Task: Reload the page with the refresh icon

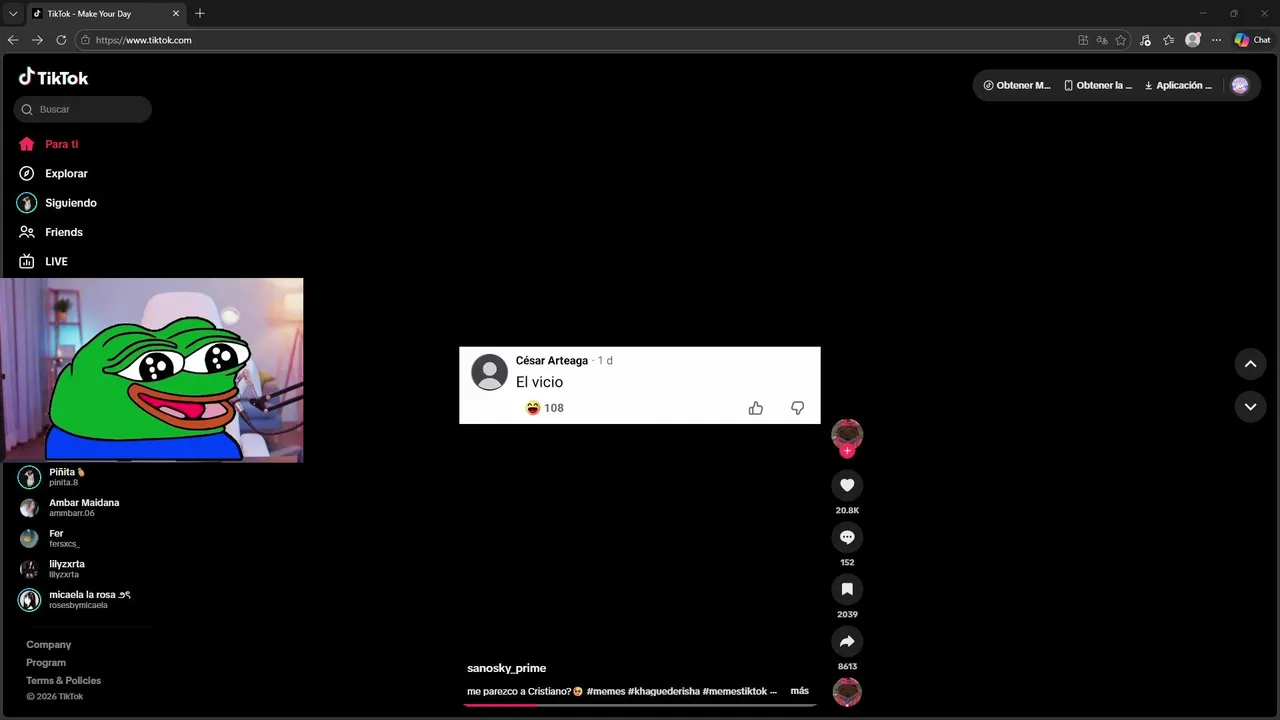Action: coord(61,40)
